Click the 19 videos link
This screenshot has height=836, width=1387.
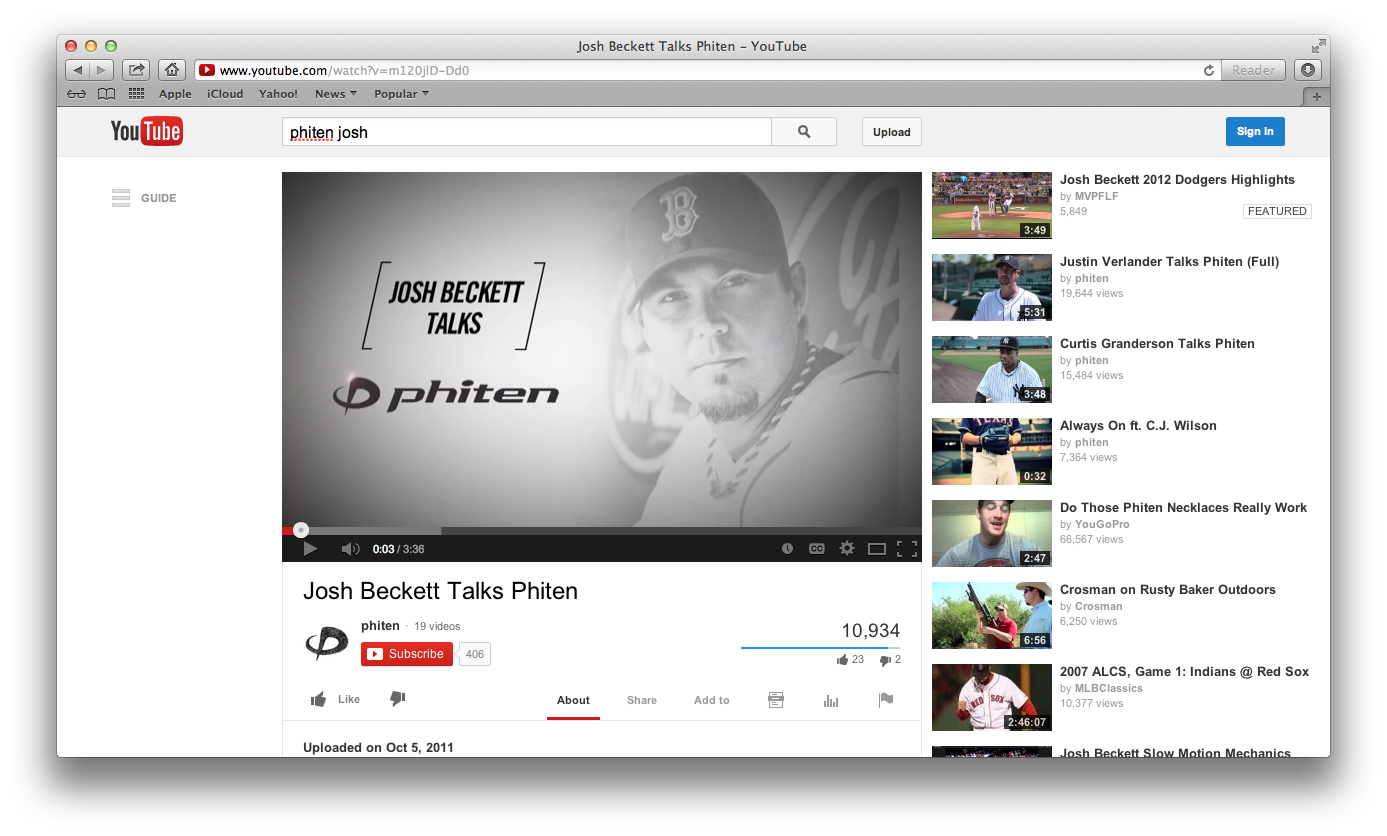437,626
